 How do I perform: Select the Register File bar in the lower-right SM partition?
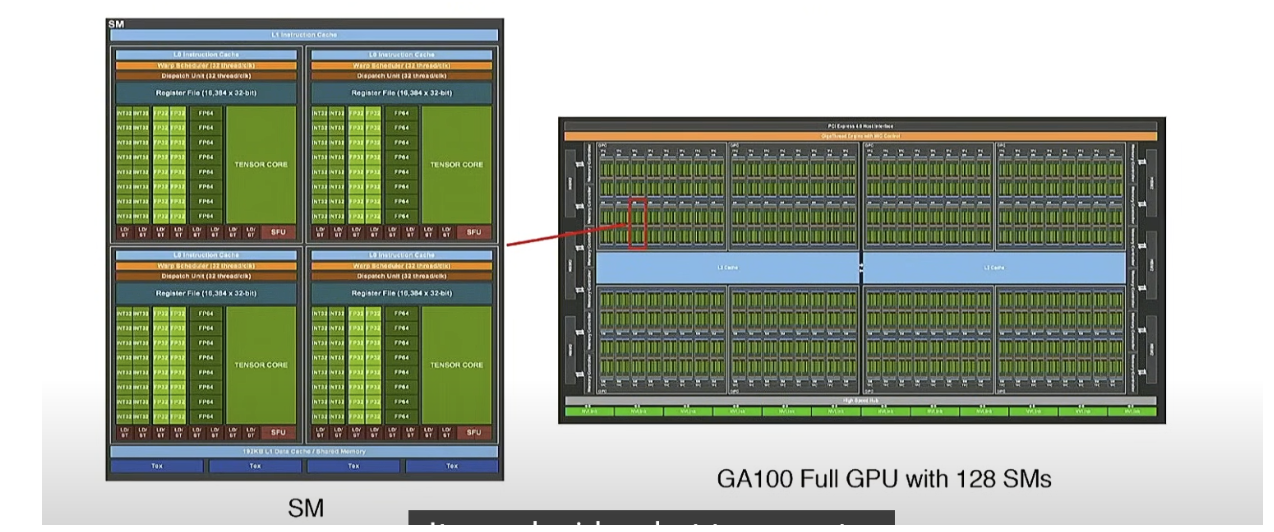coord(402,293)
